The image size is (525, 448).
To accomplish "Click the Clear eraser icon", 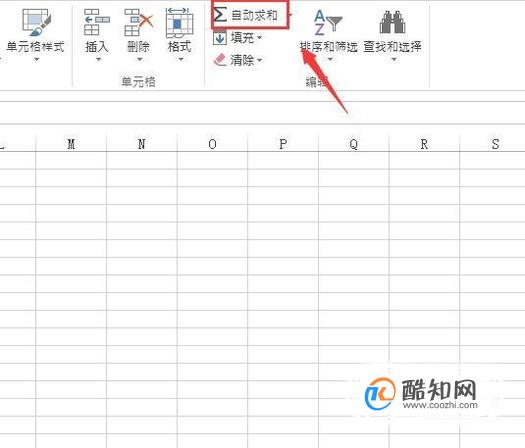I will tap(220, 60).
